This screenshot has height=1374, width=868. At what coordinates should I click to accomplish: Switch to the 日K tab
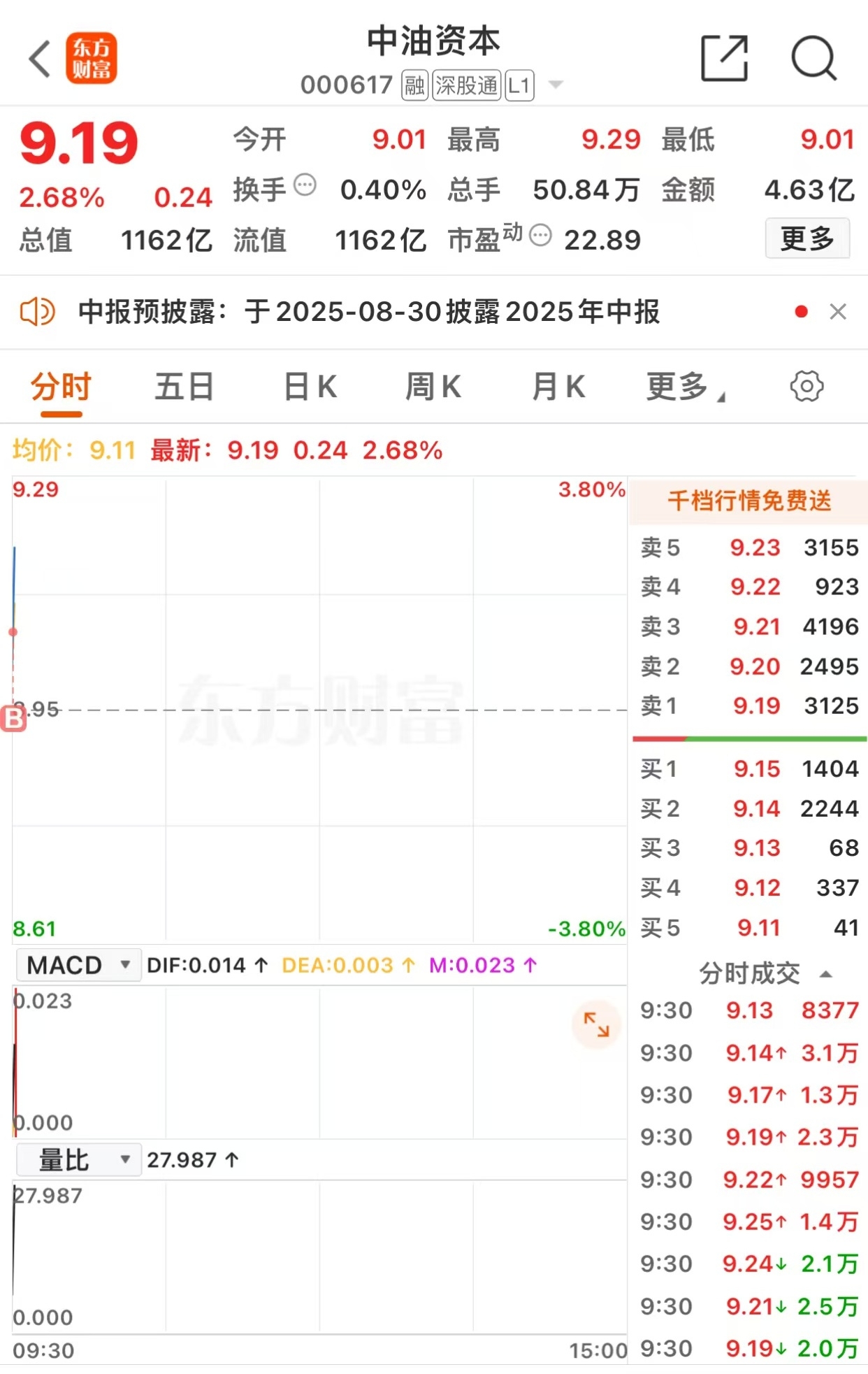pos(310,386)
